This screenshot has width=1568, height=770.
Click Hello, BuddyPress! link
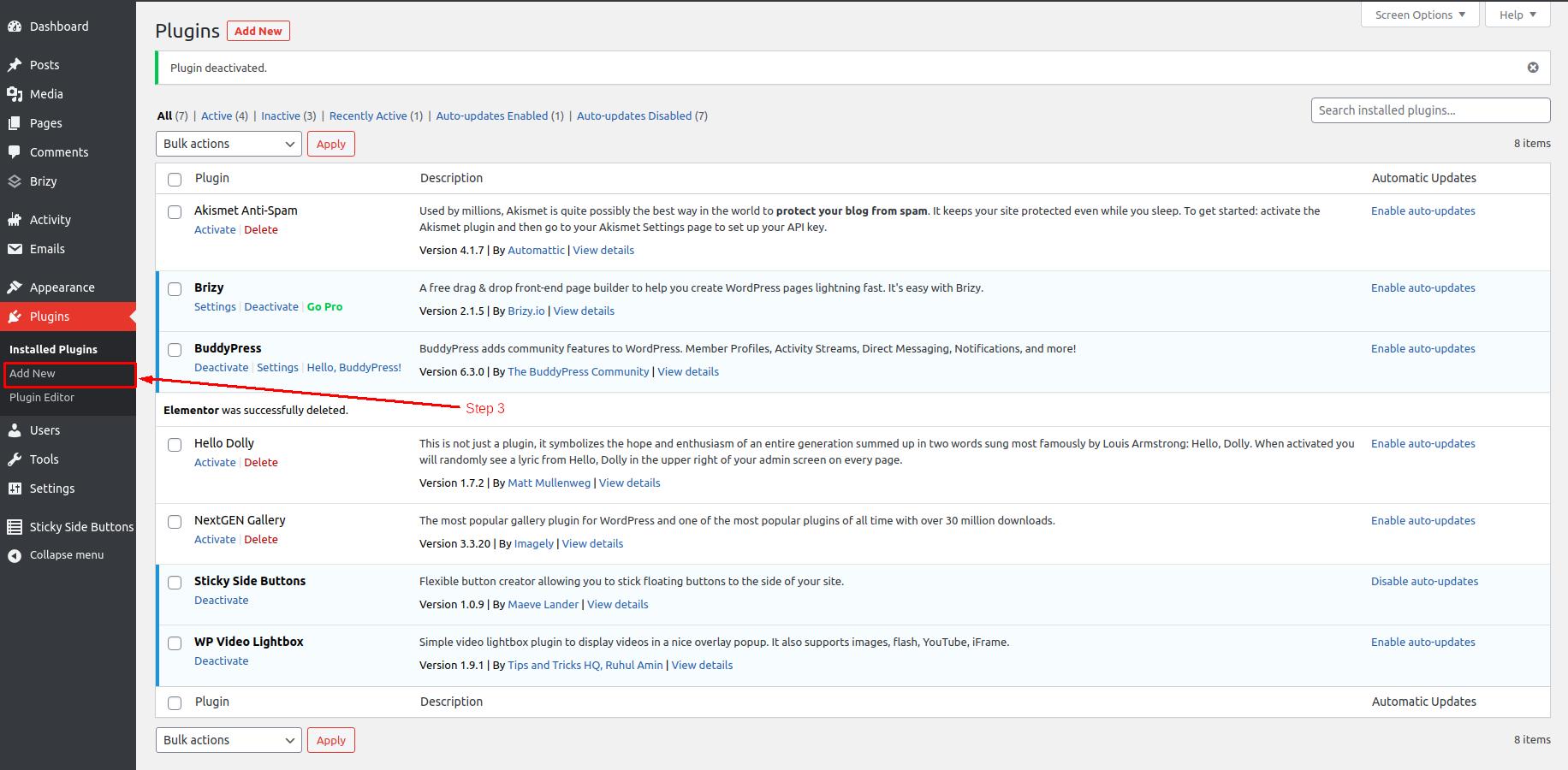[x=354, y=367]
